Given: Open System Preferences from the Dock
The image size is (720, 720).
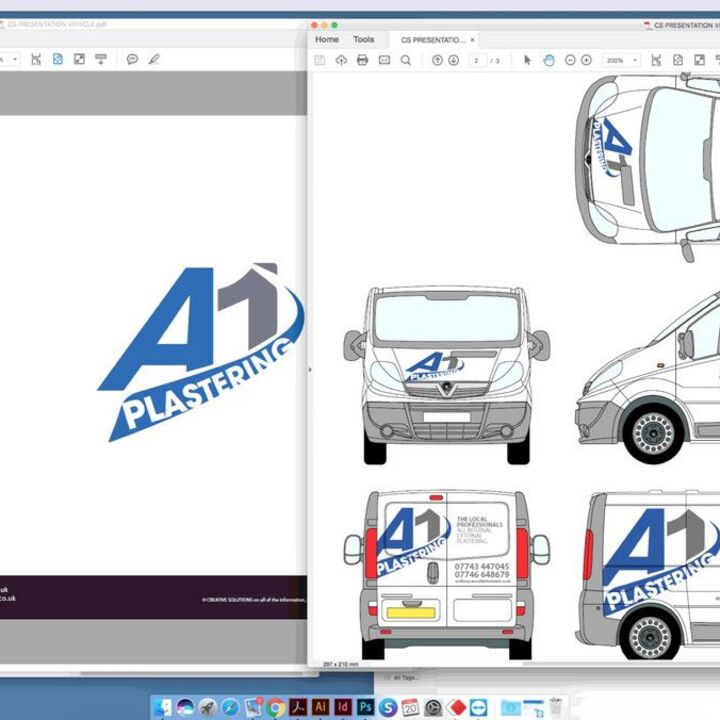Looking at the screenshot, I should pyautogui.click(x=433, y=707).
